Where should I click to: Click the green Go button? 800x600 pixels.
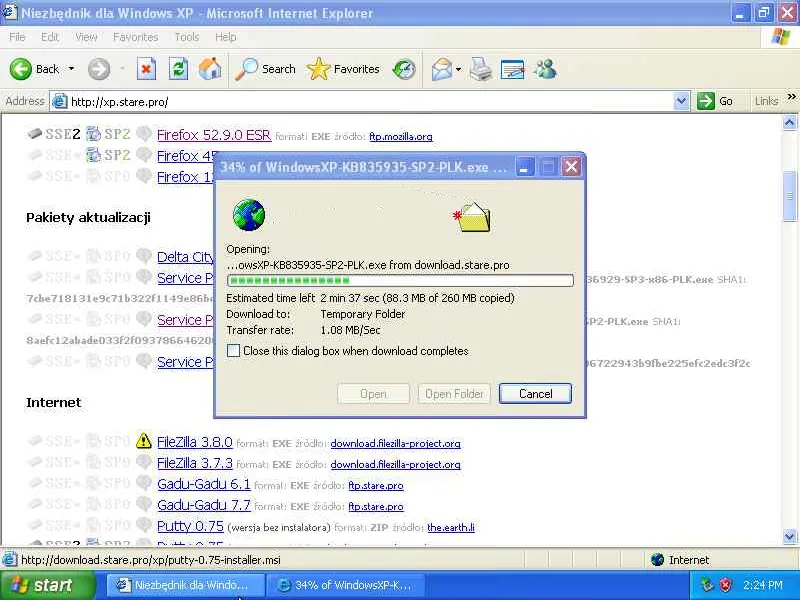[715, 101]
